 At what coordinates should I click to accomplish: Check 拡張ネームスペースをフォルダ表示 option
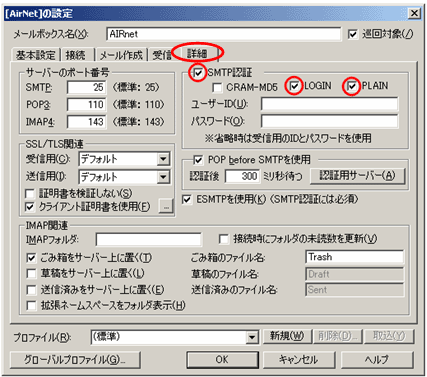point(31,305)
